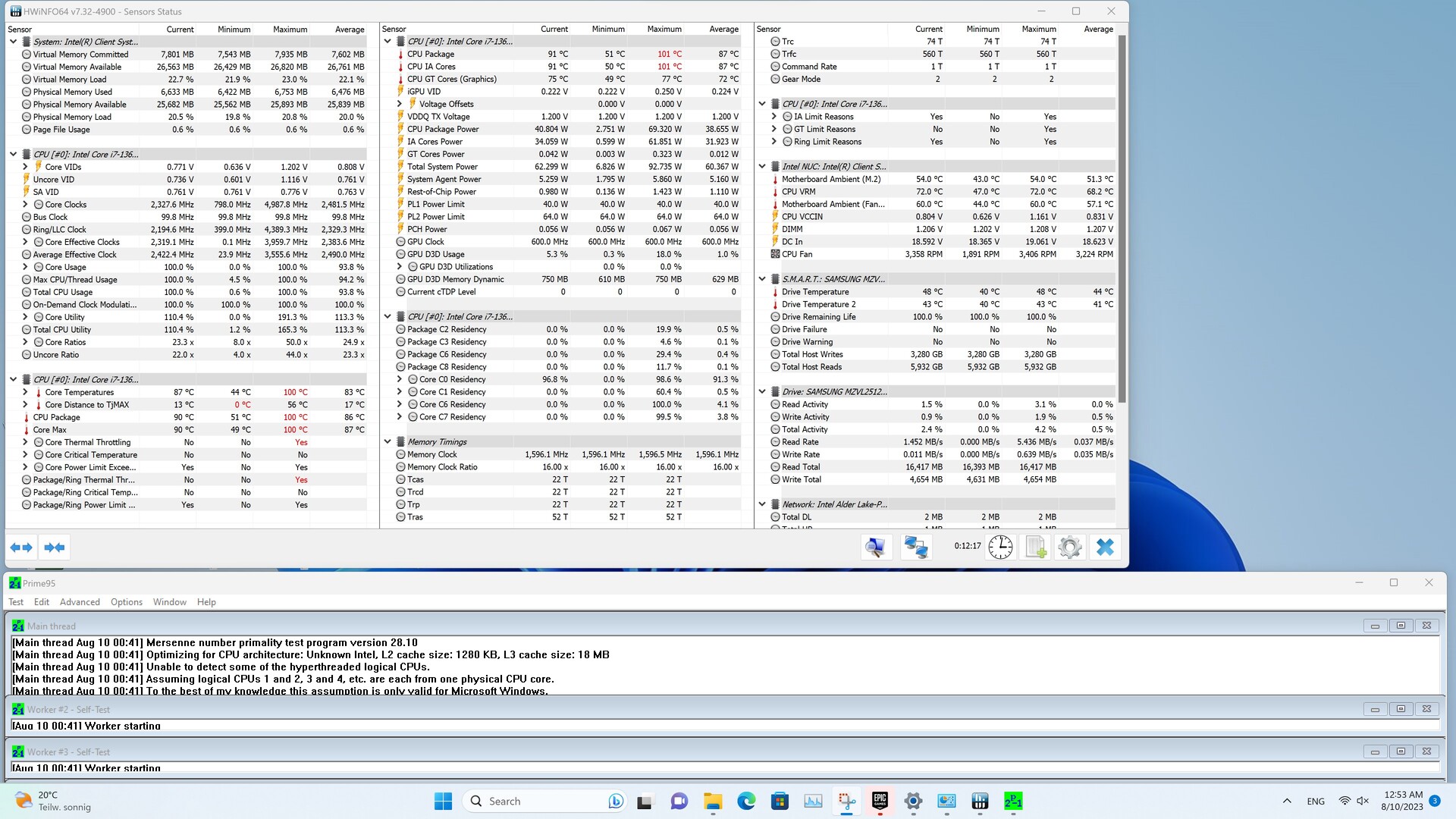Screen dimensions: 1456x819
Task: Open the sensor search magnifier icon in HWiNFO
Action: click(875, 547)
